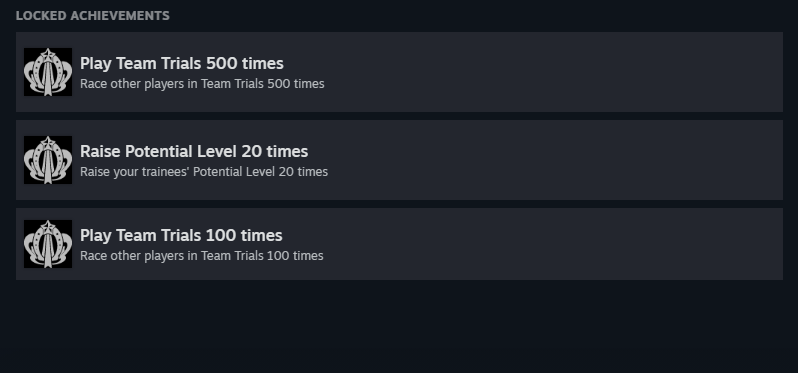Click the star atop the Team Trials 100 crown
The image size is (798, 373).
pos(48,227)
